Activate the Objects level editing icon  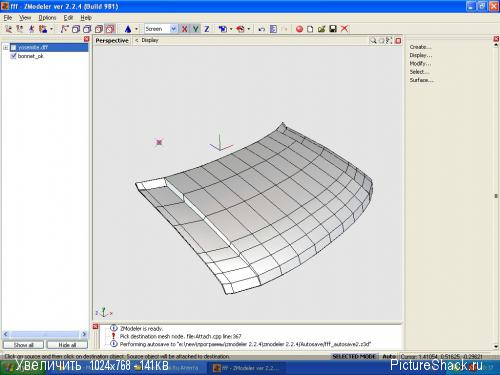coord(43,29)
